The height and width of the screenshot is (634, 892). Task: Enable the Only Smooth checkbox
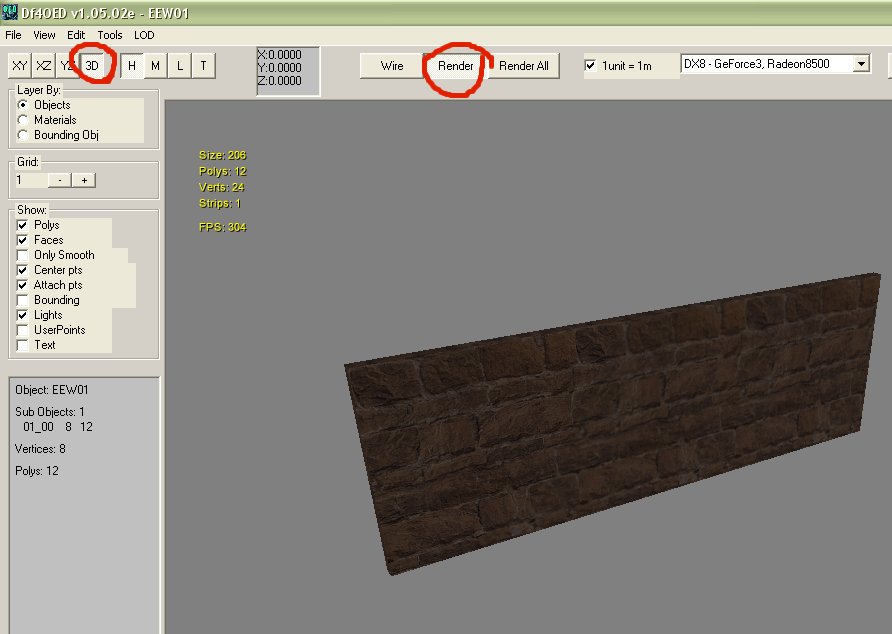coord(23,255)
